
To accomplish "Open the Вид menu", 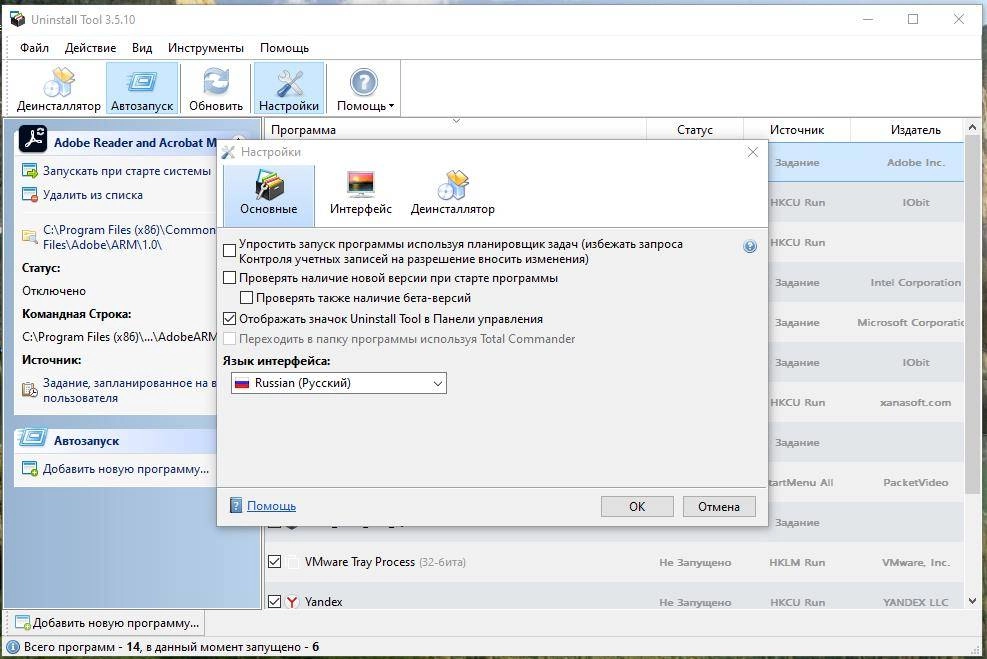I will click(x=142, y=48).
